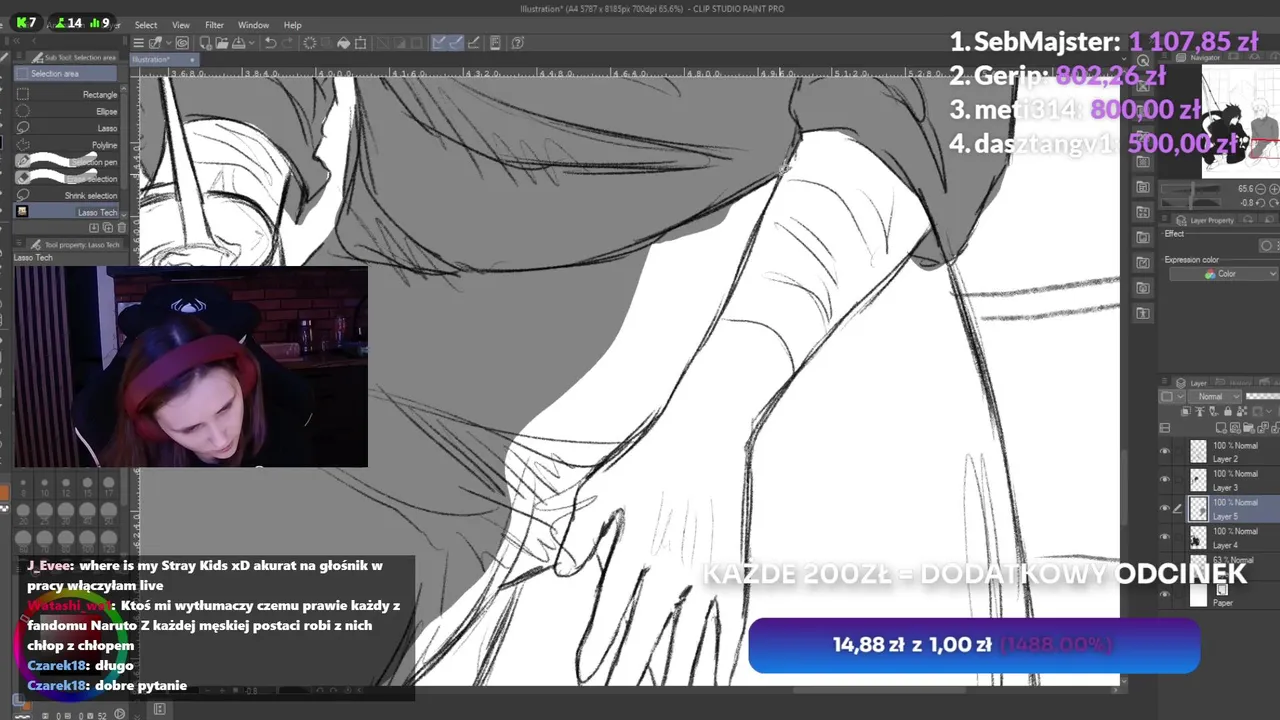Click the magnifier icon atop right dock
This screenshot has height=720, width=1280.
point(1143,60)
